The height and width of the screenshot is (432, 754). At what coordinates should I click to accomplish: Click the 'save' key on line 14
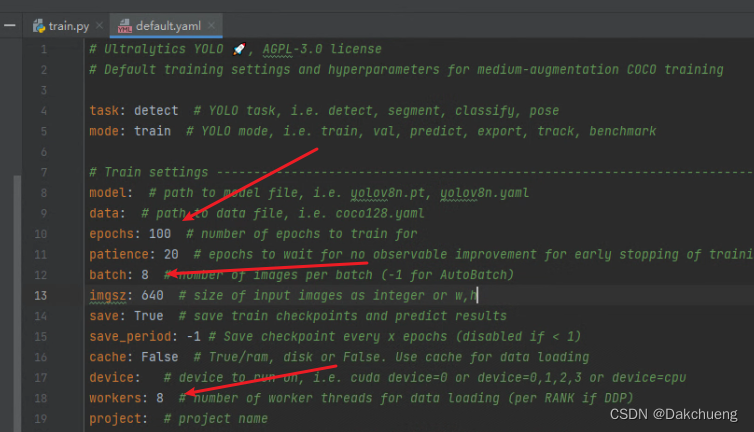click(x=104, y=316)
